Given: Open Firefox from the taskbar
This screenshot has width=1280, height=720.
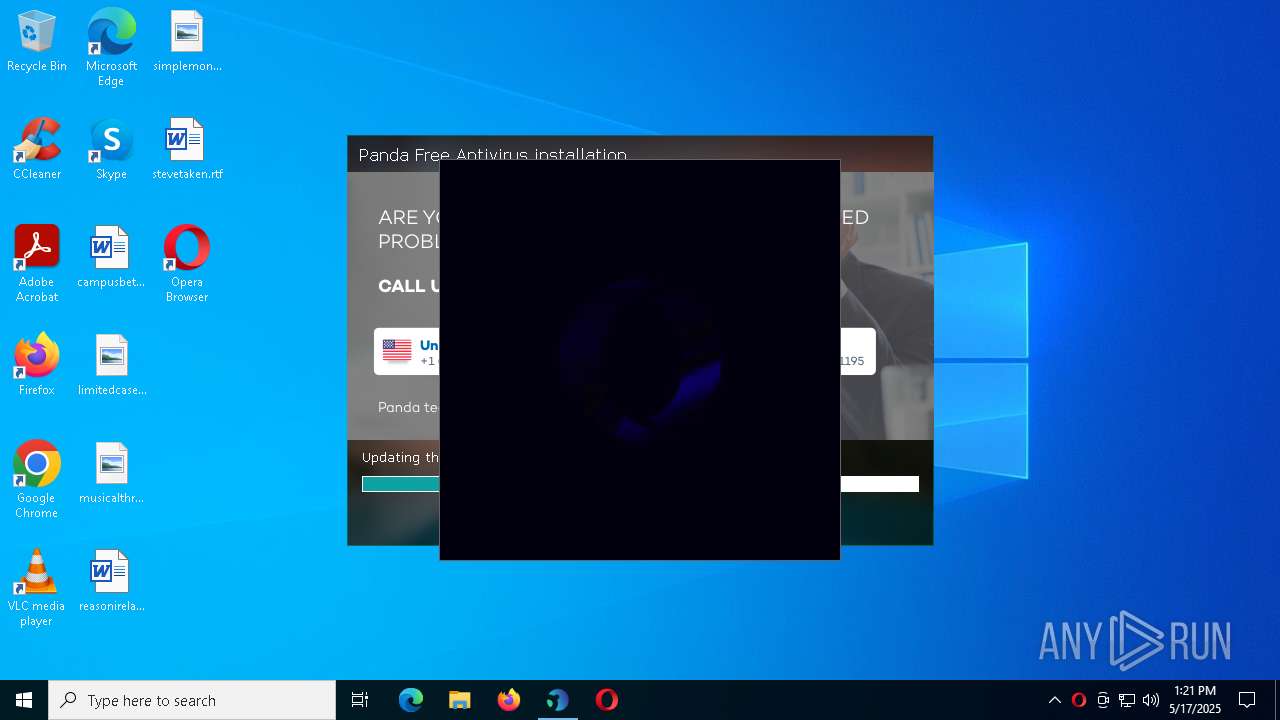Looking at the screenshot, I should pos(509,700).
